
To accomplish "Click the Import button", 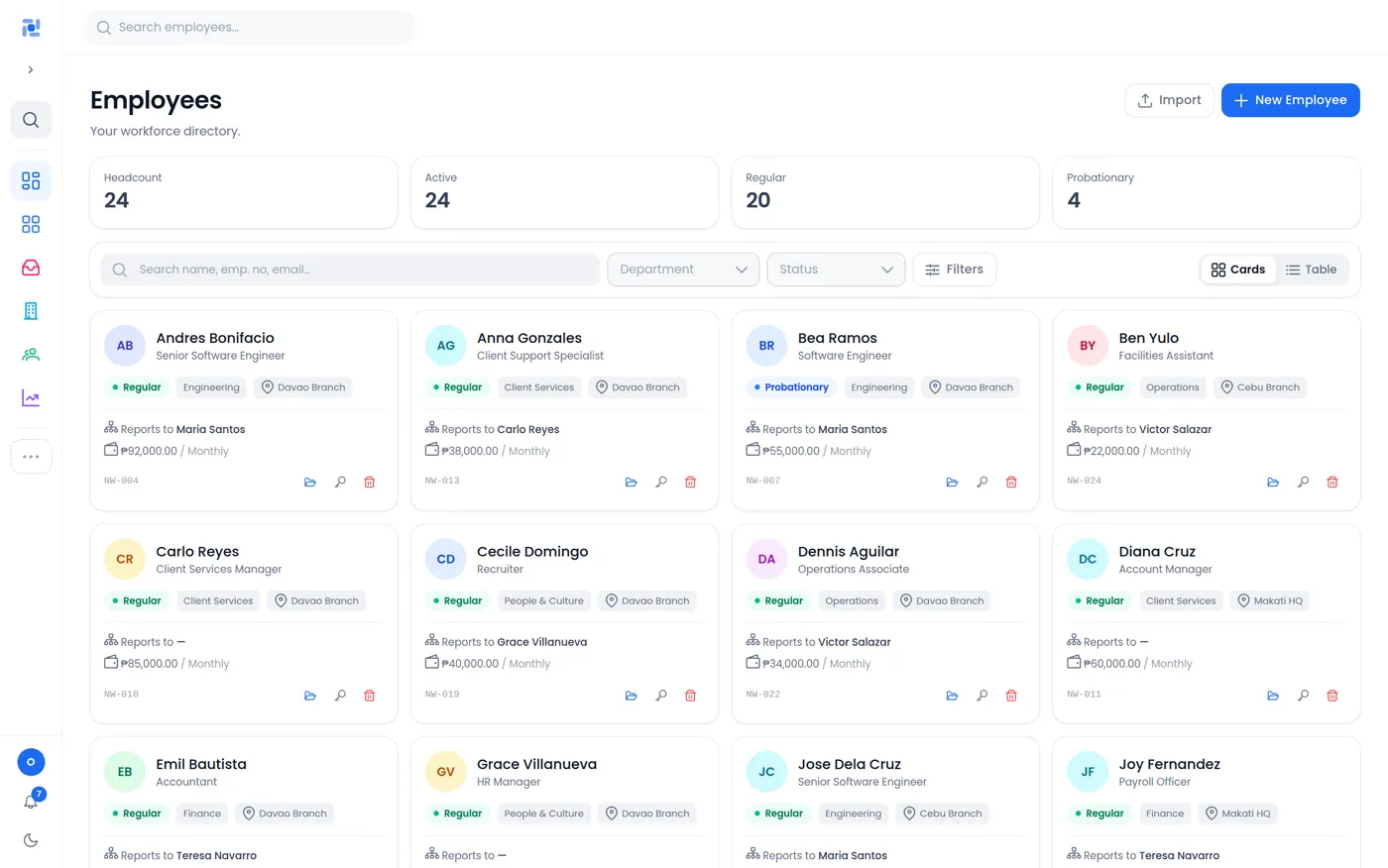I will coord(1170,100).
